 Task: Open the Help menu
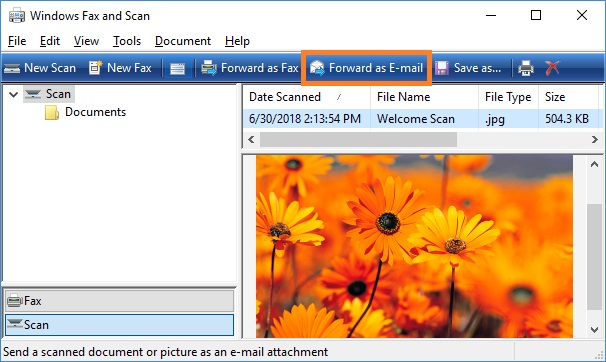pyautogui.click(x=237, y=41)
